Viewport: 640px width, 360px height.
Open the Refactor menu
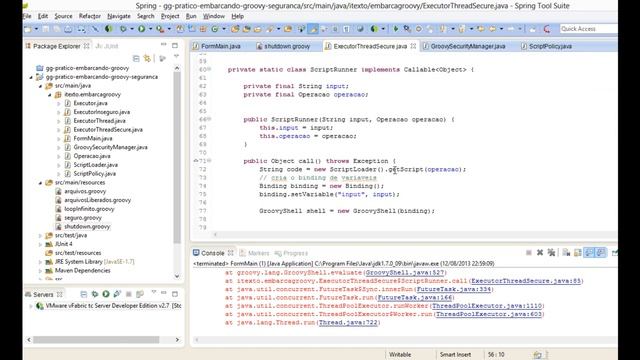pos(90,16)
